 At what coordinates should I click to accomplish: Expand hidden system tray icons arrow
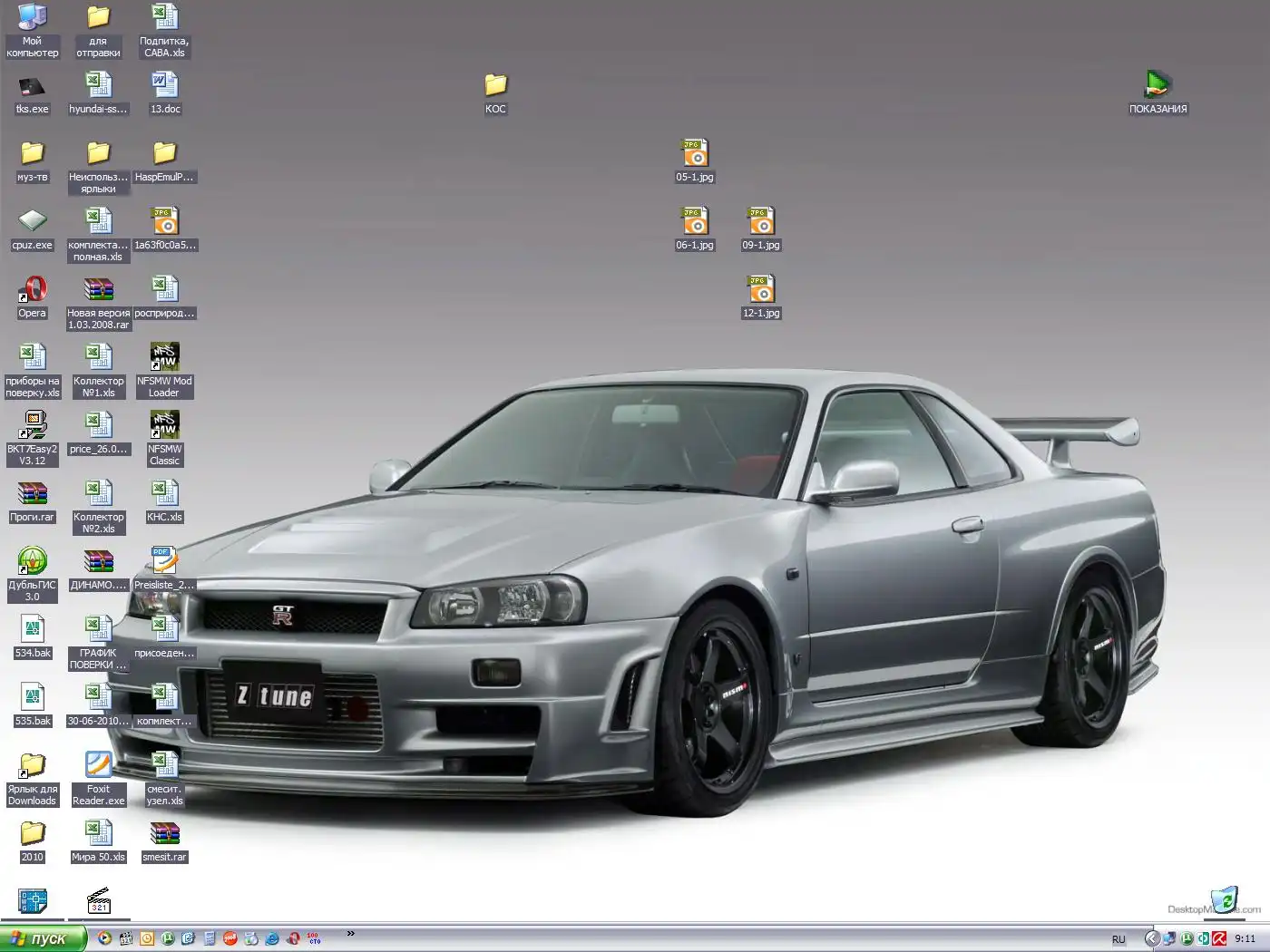[1151, 938]
